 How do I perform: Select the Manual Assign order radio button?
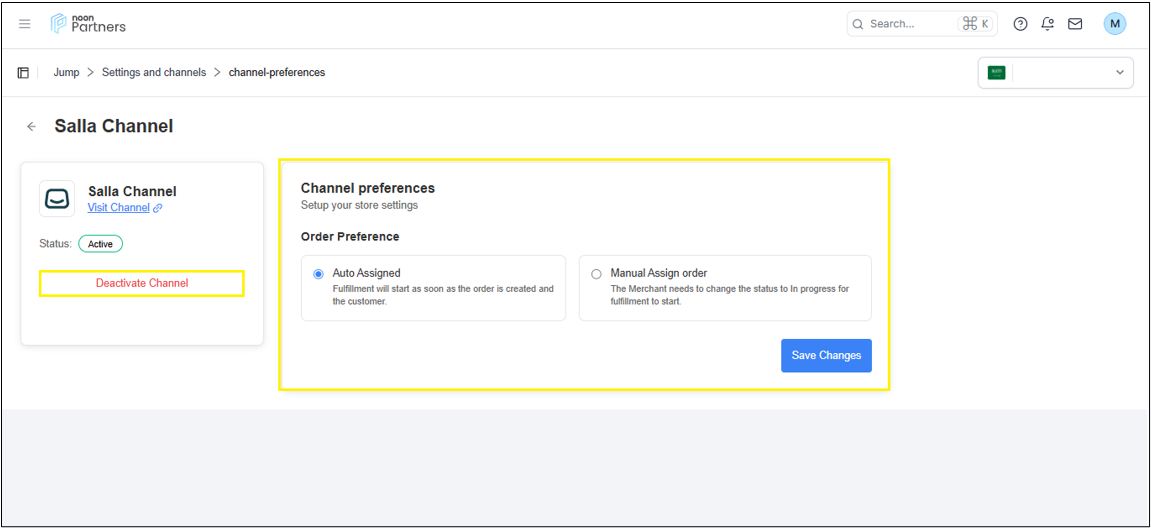click(596, 274)
